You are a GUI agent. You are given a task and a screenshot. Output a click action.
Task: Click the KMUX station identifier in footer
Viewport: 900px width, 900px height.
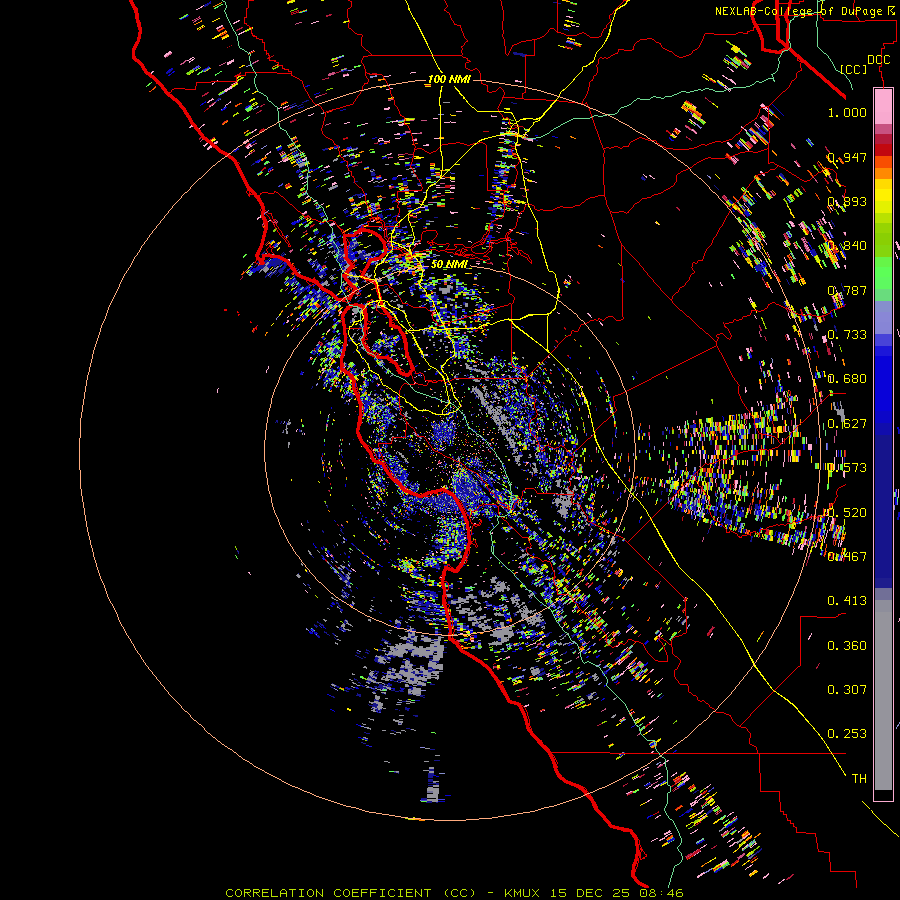[x=522, y=893]
